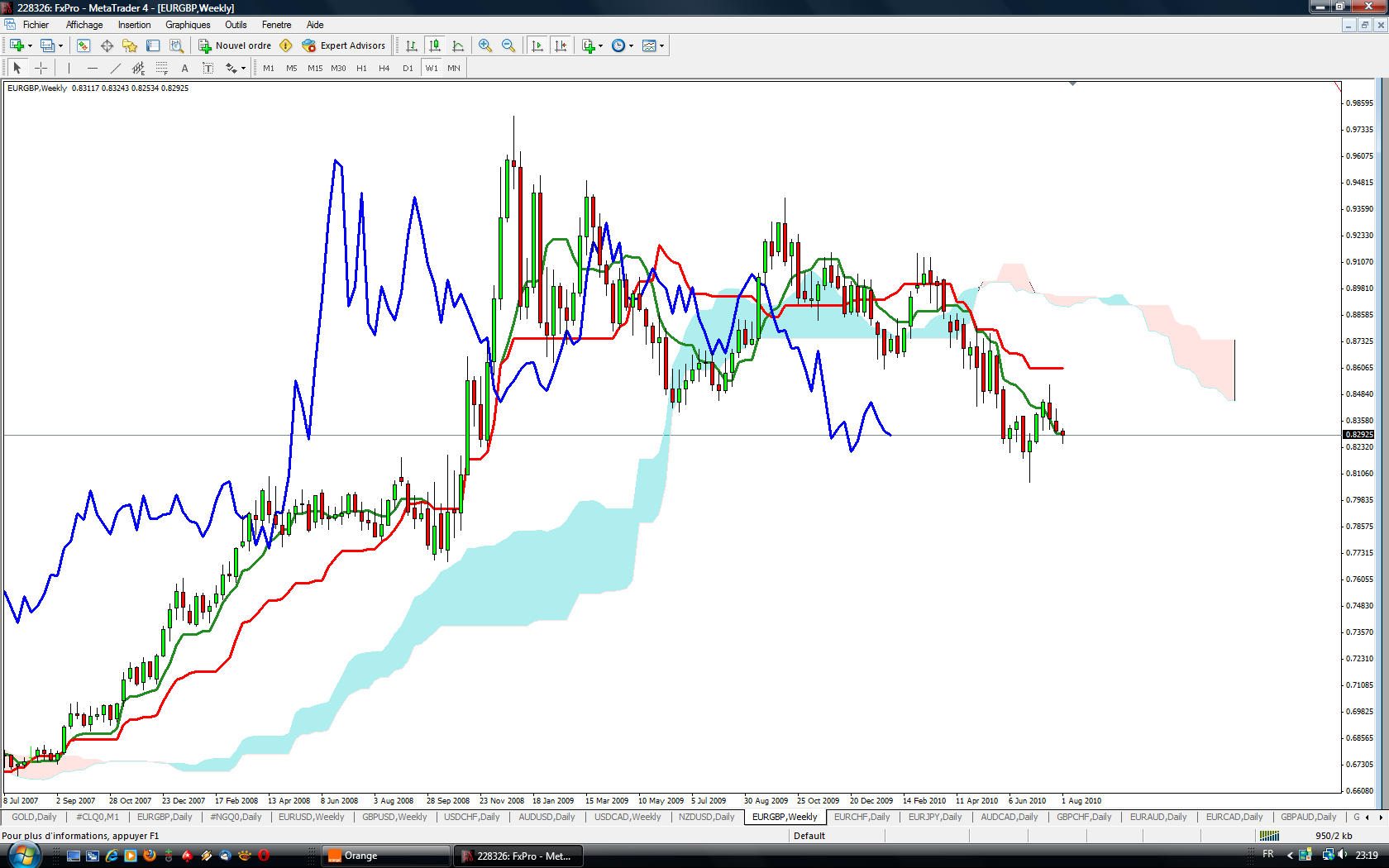Select the text label tool
1389x868 pixels.
(184, 68)
